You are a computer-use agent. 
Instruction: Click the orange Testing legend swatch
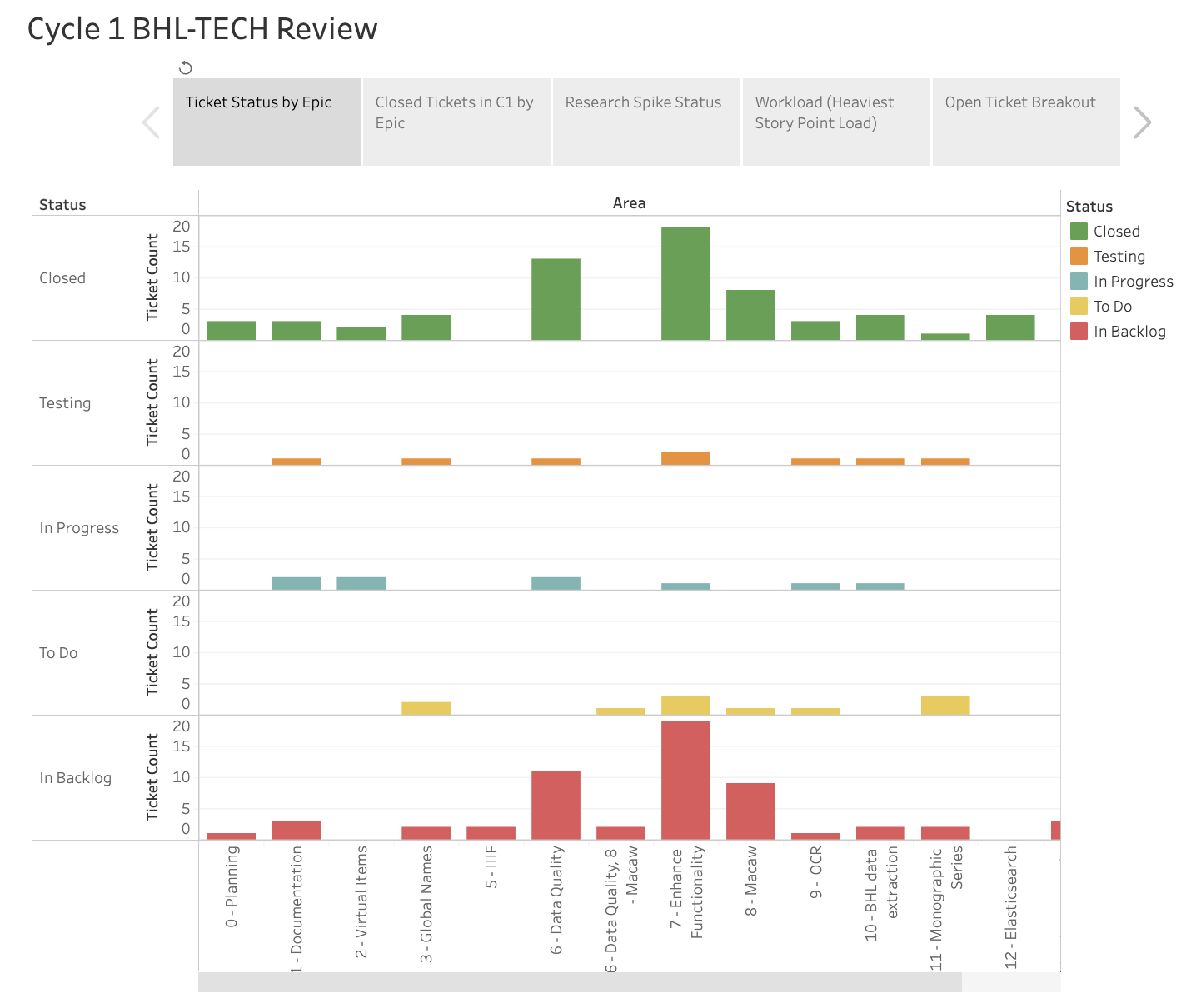[x=1079, y=257]
